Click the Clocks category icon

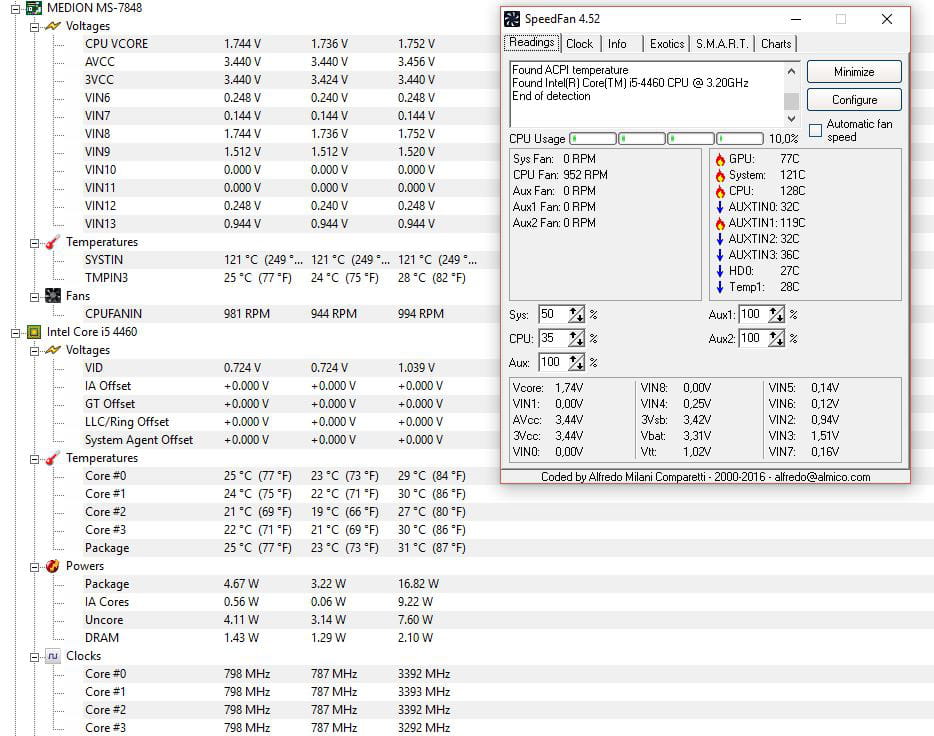click(52, 656)
